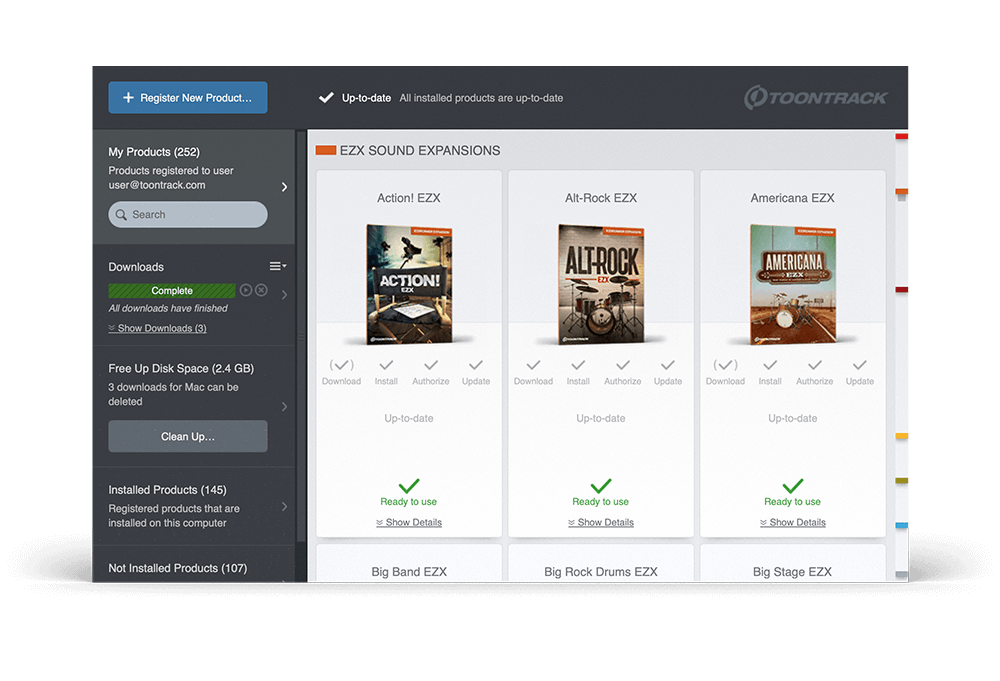
Task: Click the Update step icon for Action! EZX
Action: (x=476, y=366)
